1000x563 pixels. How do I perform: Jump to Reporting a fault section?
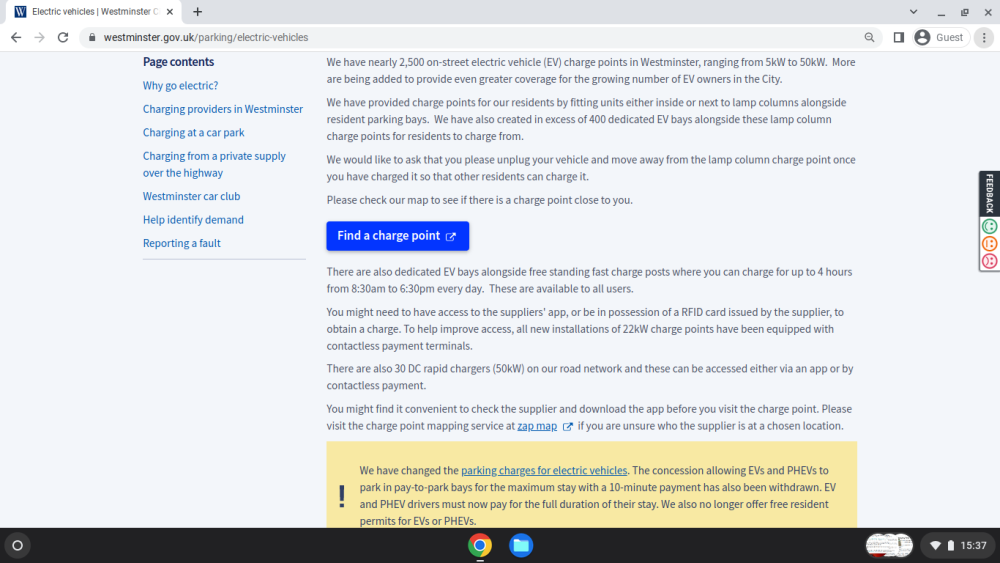(x=182, y=244)
